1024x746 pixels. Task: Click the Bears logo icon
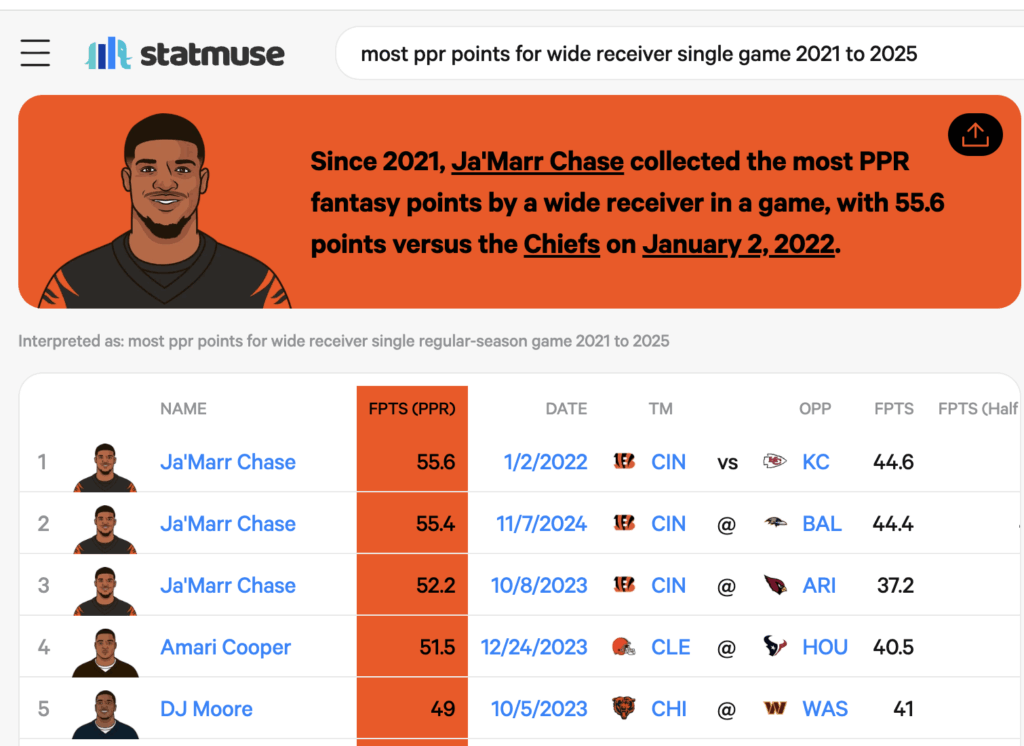[x=625, y=709]
